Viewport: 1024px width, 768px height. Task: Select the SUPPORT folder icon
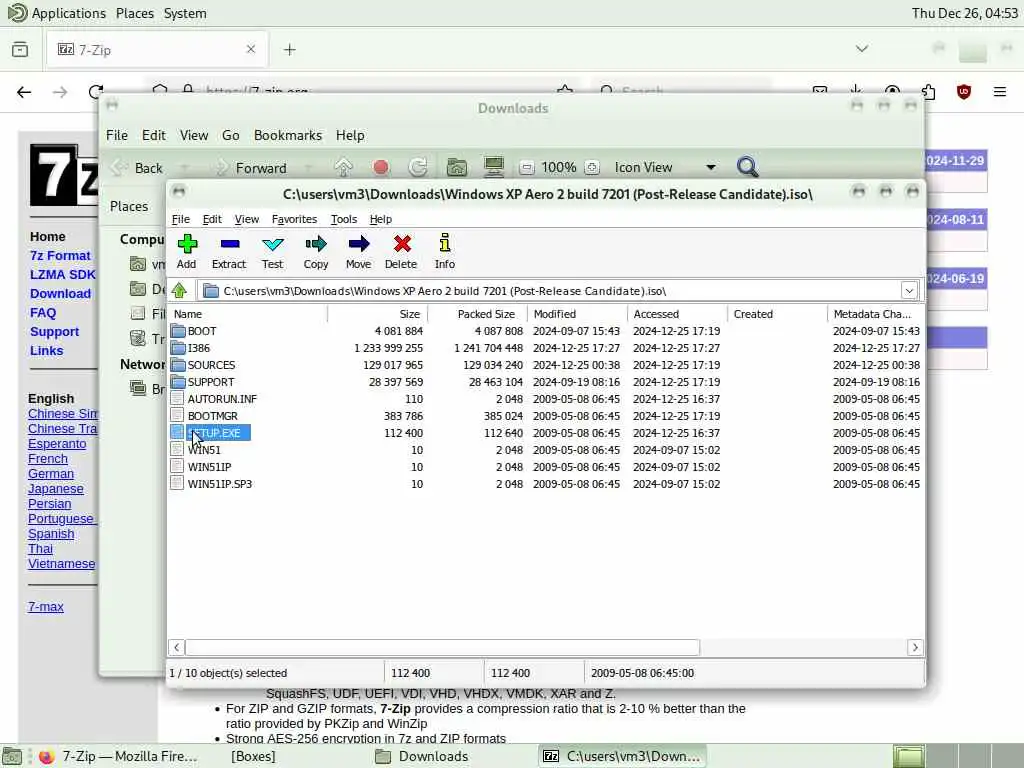[x=178, y=381]
